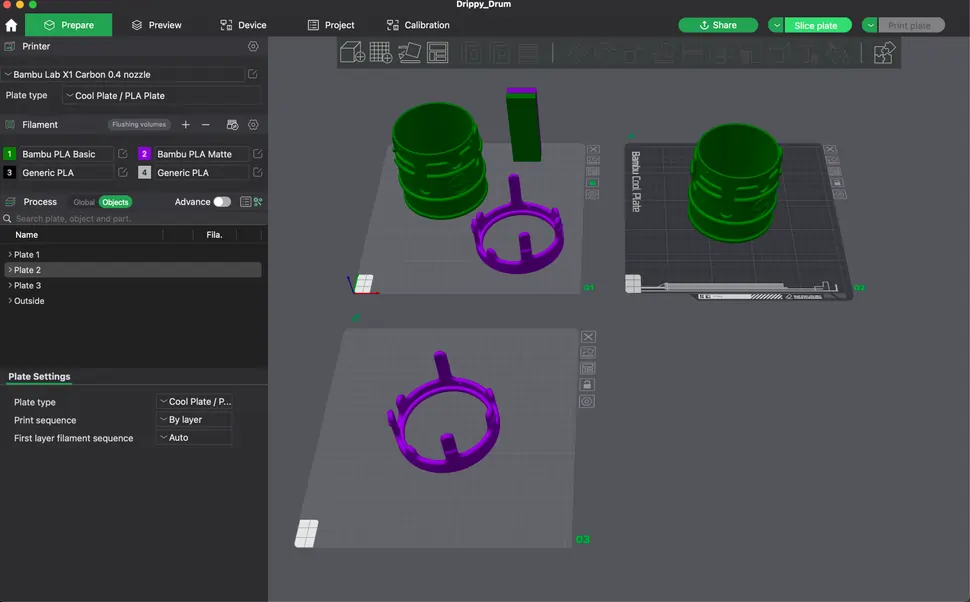Open the Calibration tab
The width and height of the screenshot is (970, 602).
418,25
